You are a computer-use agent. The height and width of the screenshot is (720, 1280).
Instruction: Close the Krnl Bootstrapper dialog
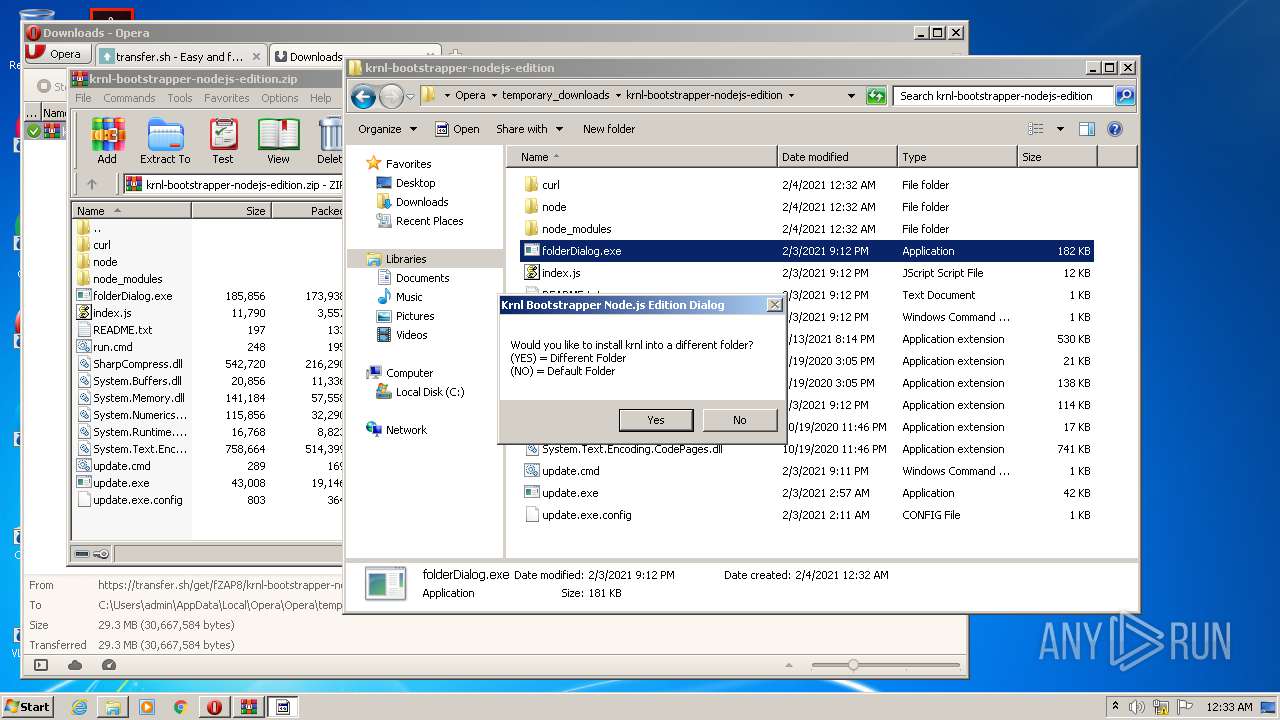pyautogui.click(x=774, y=305)
